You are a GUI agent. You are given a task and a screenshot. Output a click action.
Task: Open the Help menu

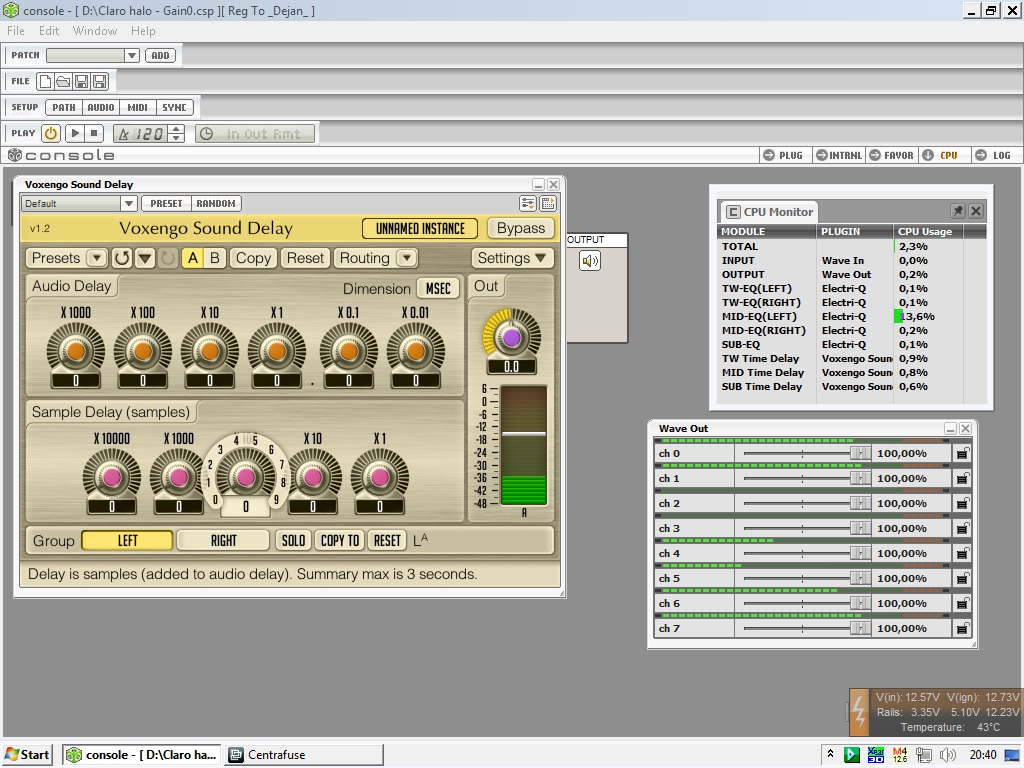(143, 31)
